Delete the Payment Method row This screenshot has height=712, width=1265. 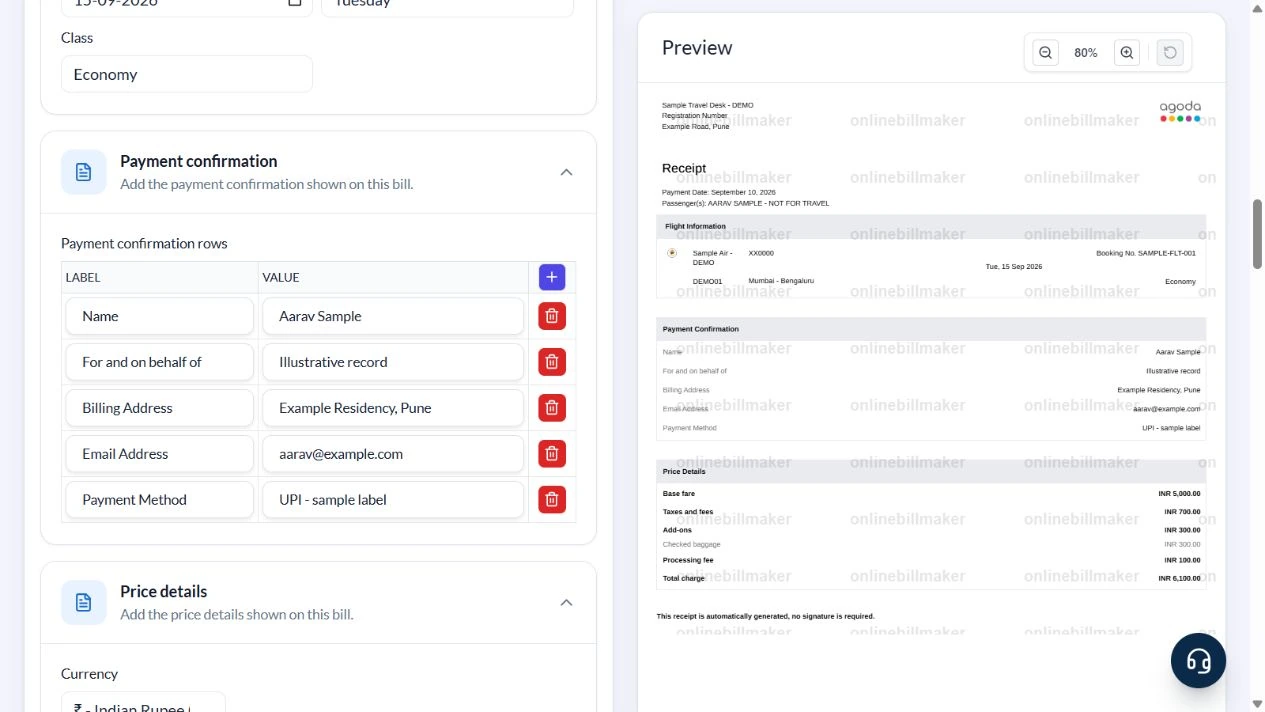click(551, 500)
